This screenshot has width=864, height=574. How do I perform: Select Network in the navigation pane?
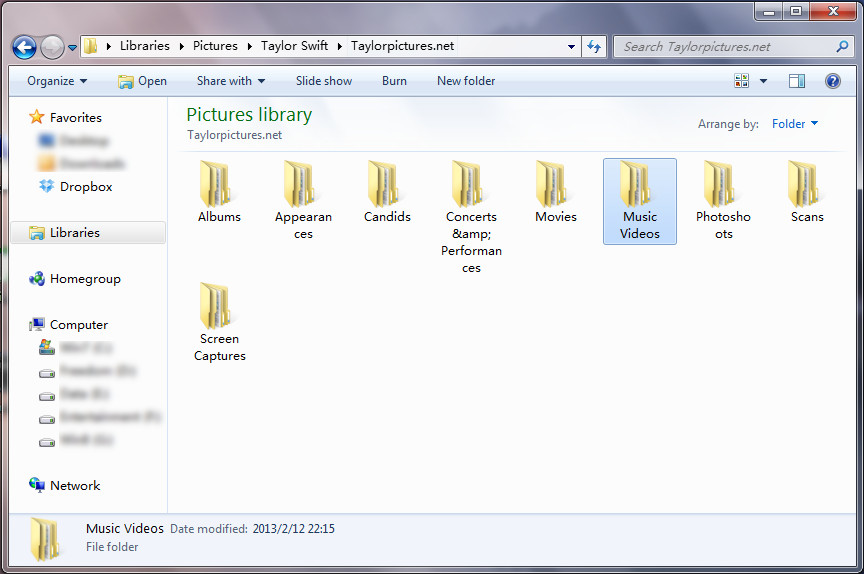coord(75,486)
